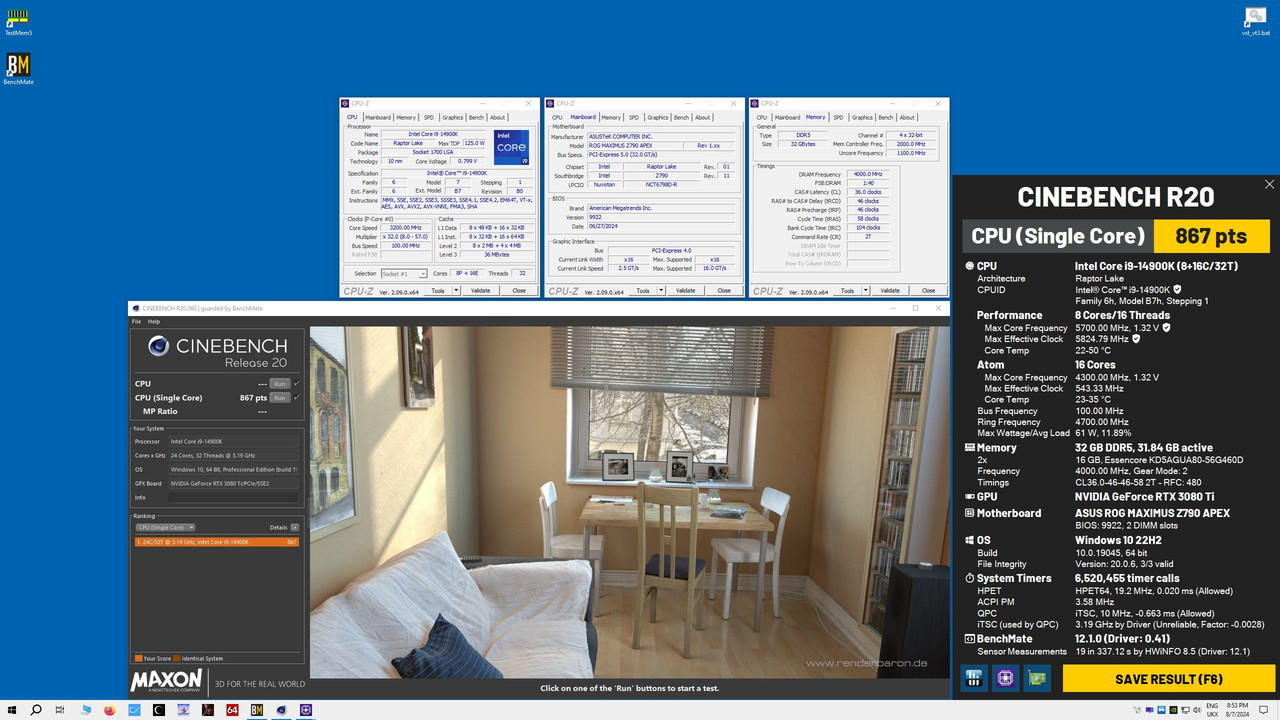This screenshot has height=720, width=1280.
Task: Click Close button in CPU-Z Mainboard window
Action: (724, 290)
